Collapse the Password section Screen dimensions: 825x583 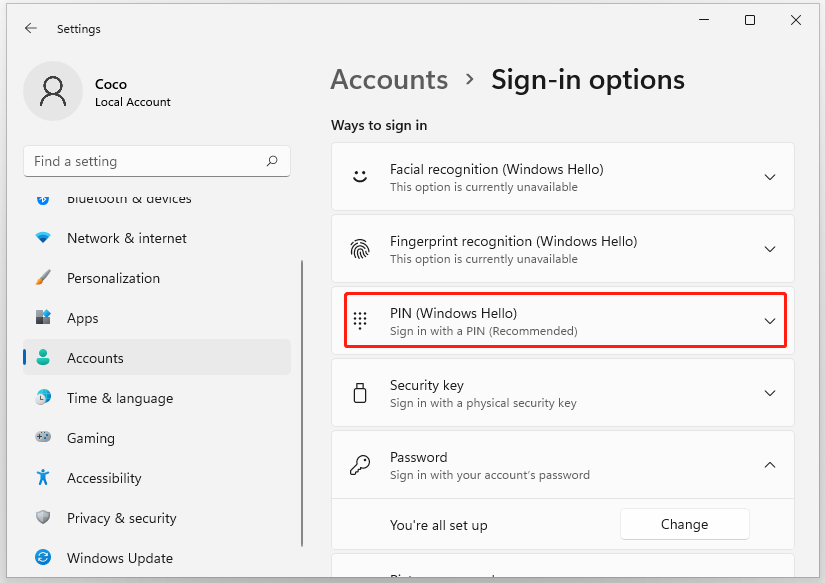769,465
